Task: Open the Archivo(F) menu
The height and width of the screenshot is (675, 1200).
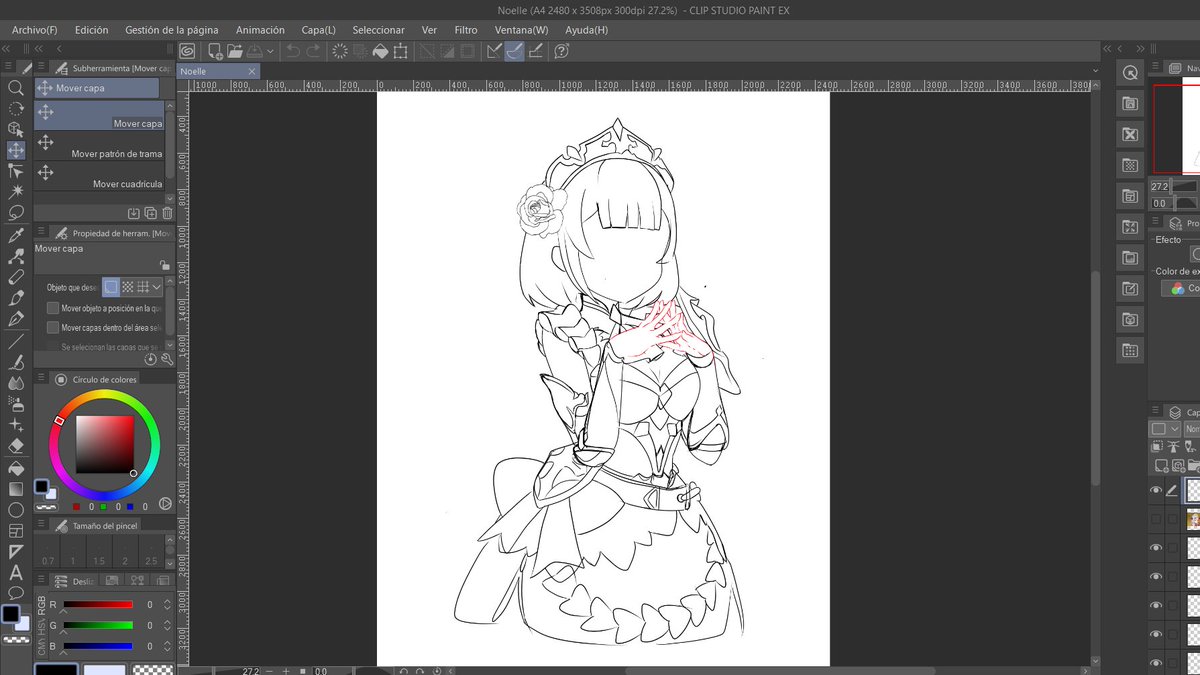Action: click(35, 30)
